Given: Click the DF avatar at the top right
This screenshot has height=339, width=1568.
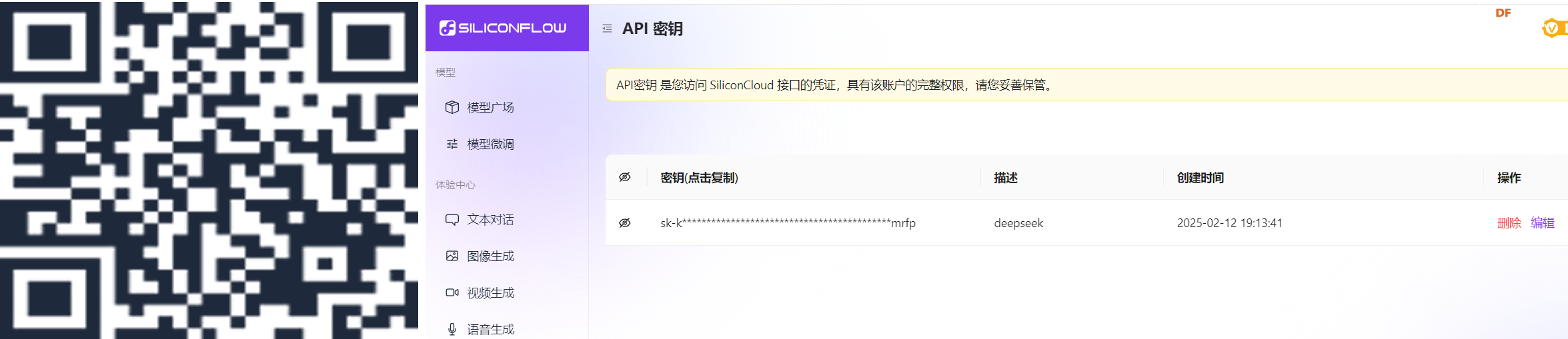Looking at the screenshot, I should click(x=1503, y=13).
